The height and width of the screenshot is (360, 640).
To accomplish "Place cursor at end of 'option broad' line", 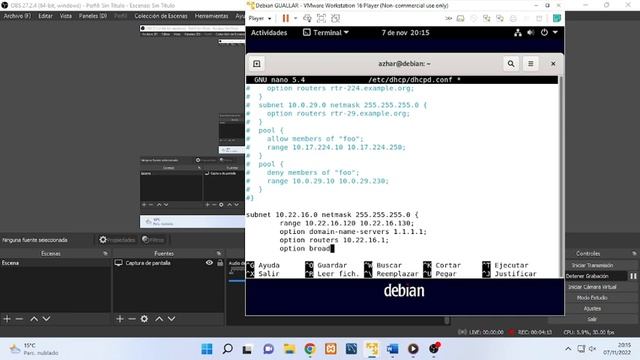I will [x=333, y=249].
